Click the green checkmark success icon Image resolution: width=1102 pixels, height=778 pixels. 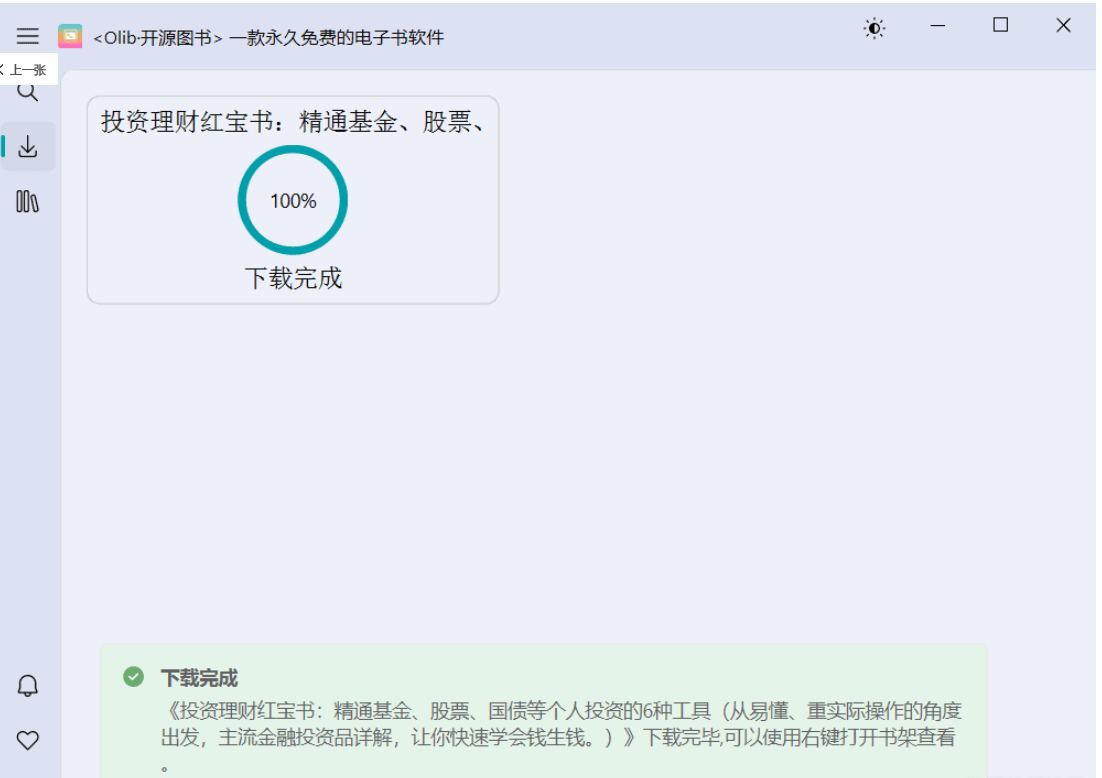tap(134, 677)
